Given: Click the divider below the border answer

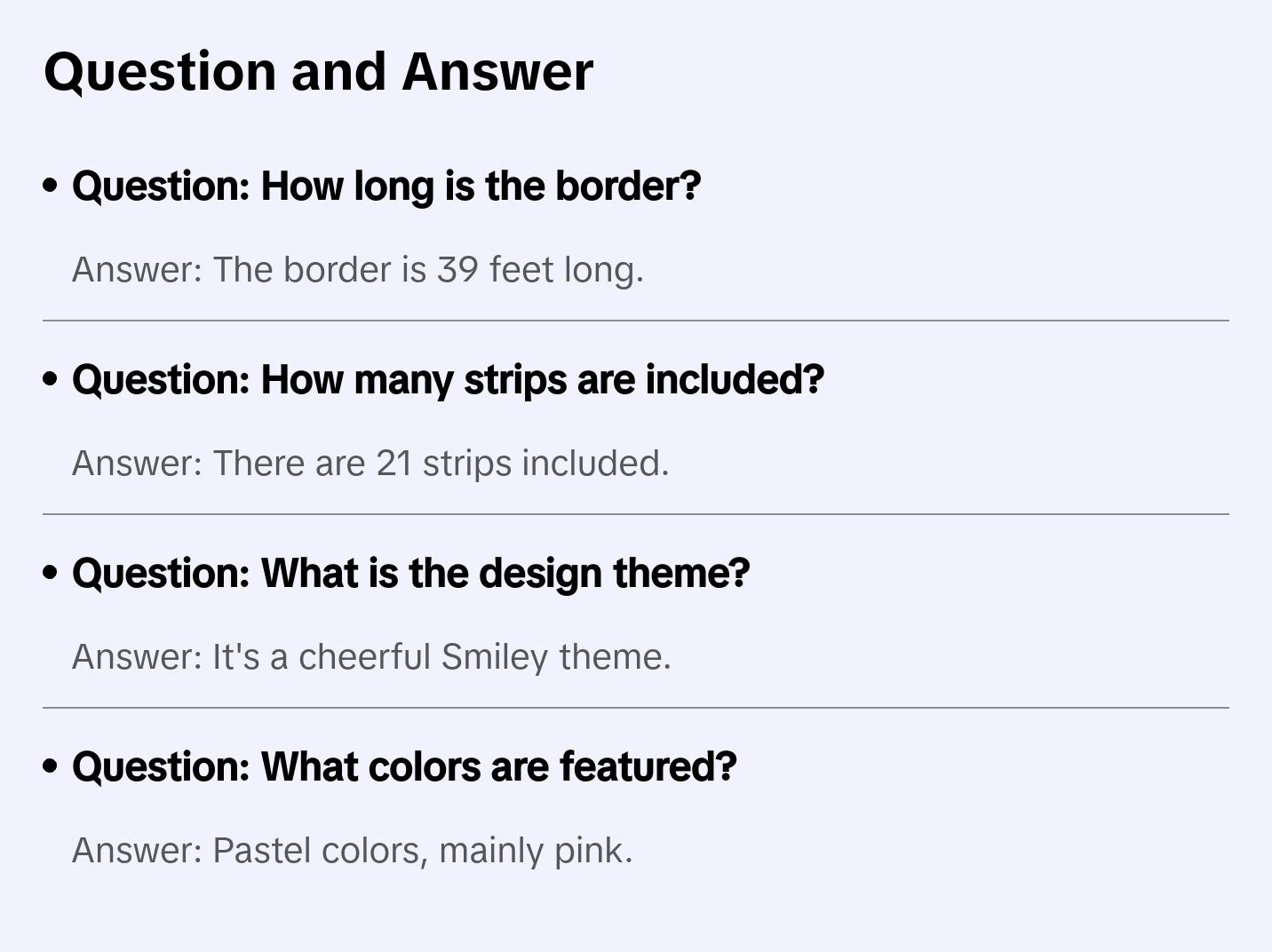Looking at the screenshot, I should (x=636, y=321).
